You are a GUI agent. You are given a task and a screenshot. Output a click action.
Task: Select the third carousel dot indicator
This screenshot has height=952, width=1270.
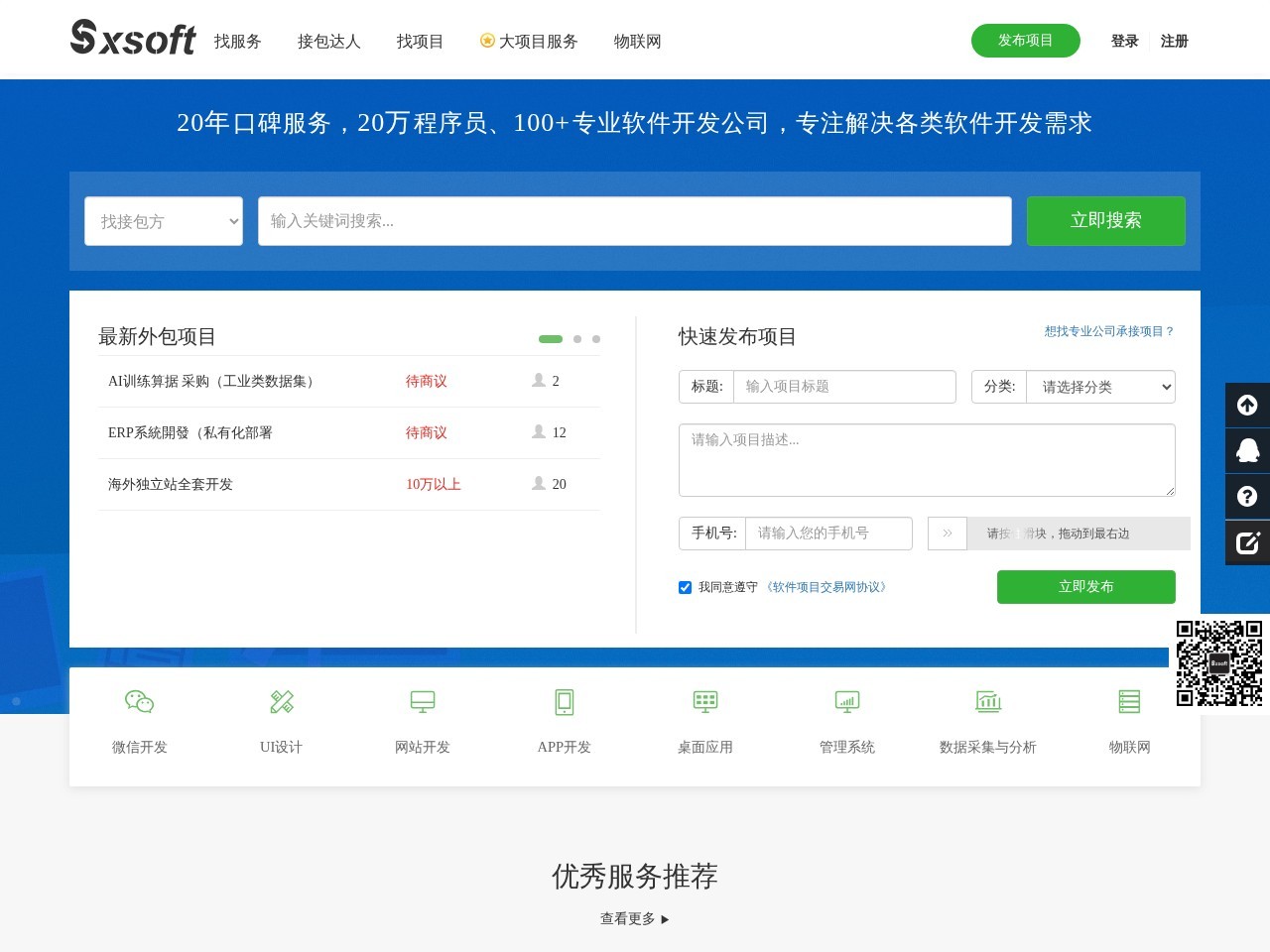(596, 339)
